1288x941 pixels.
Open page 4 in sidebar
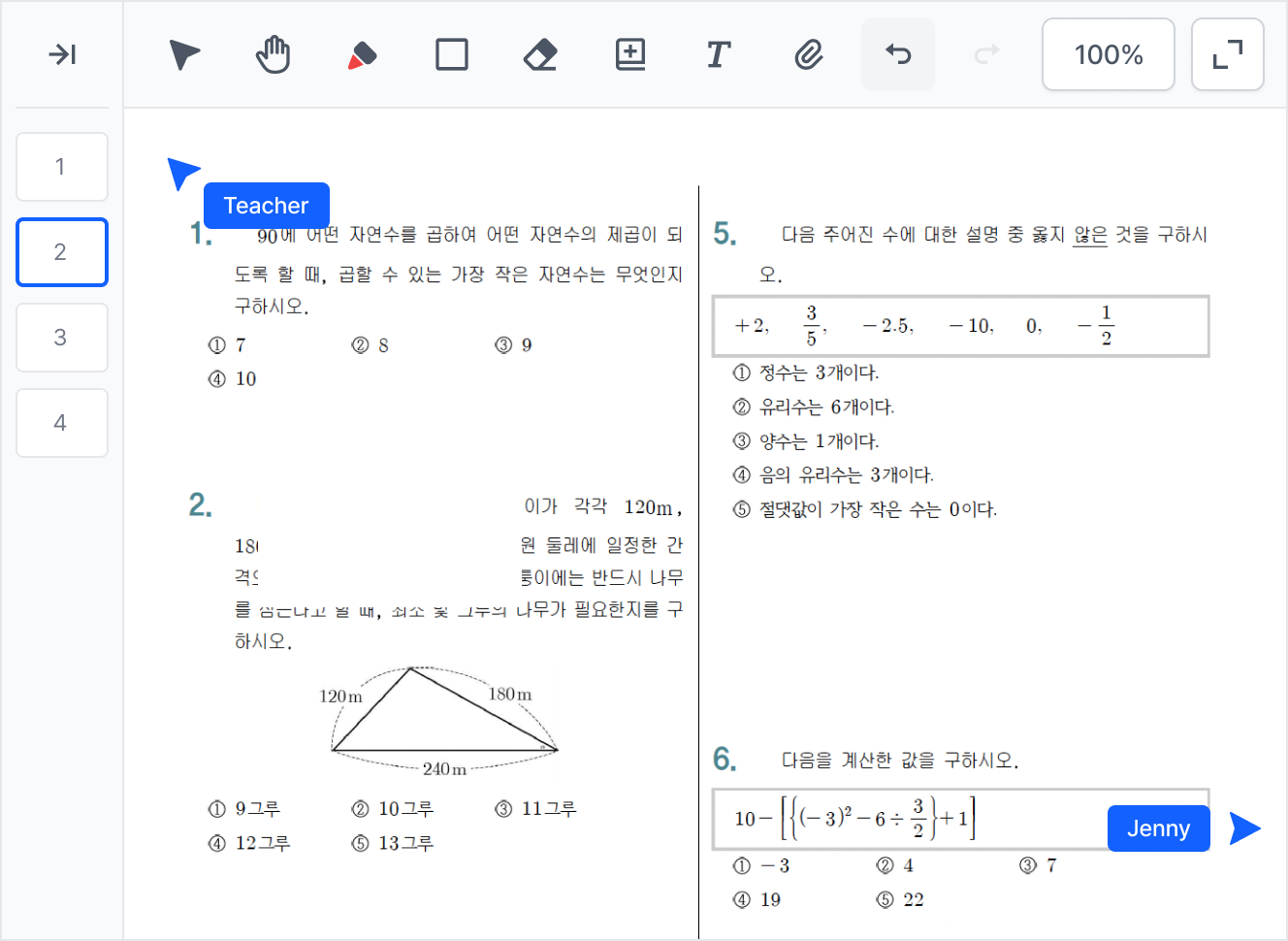click(62, 423)
